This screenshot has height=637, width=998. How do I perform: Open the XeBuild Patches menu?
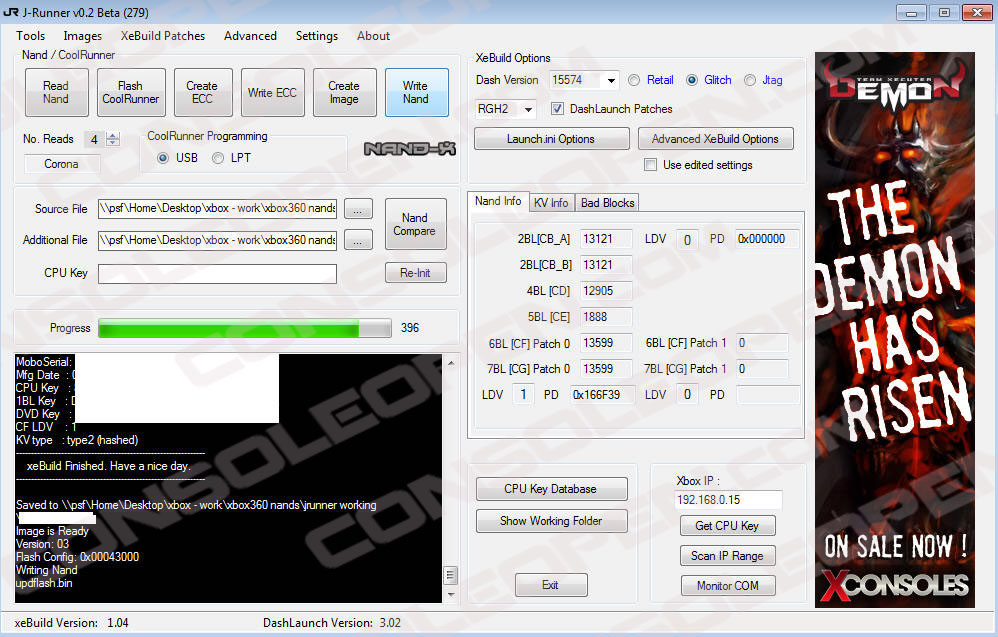(163, 36)
